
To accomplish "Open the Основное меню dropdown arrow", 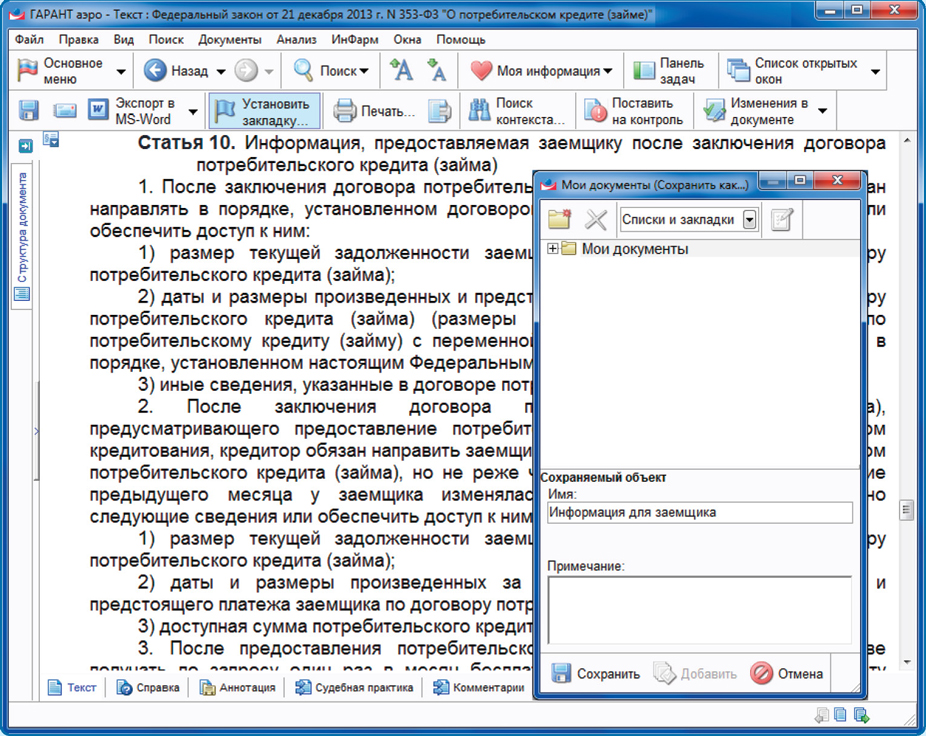I will click(x=121, y=72).
